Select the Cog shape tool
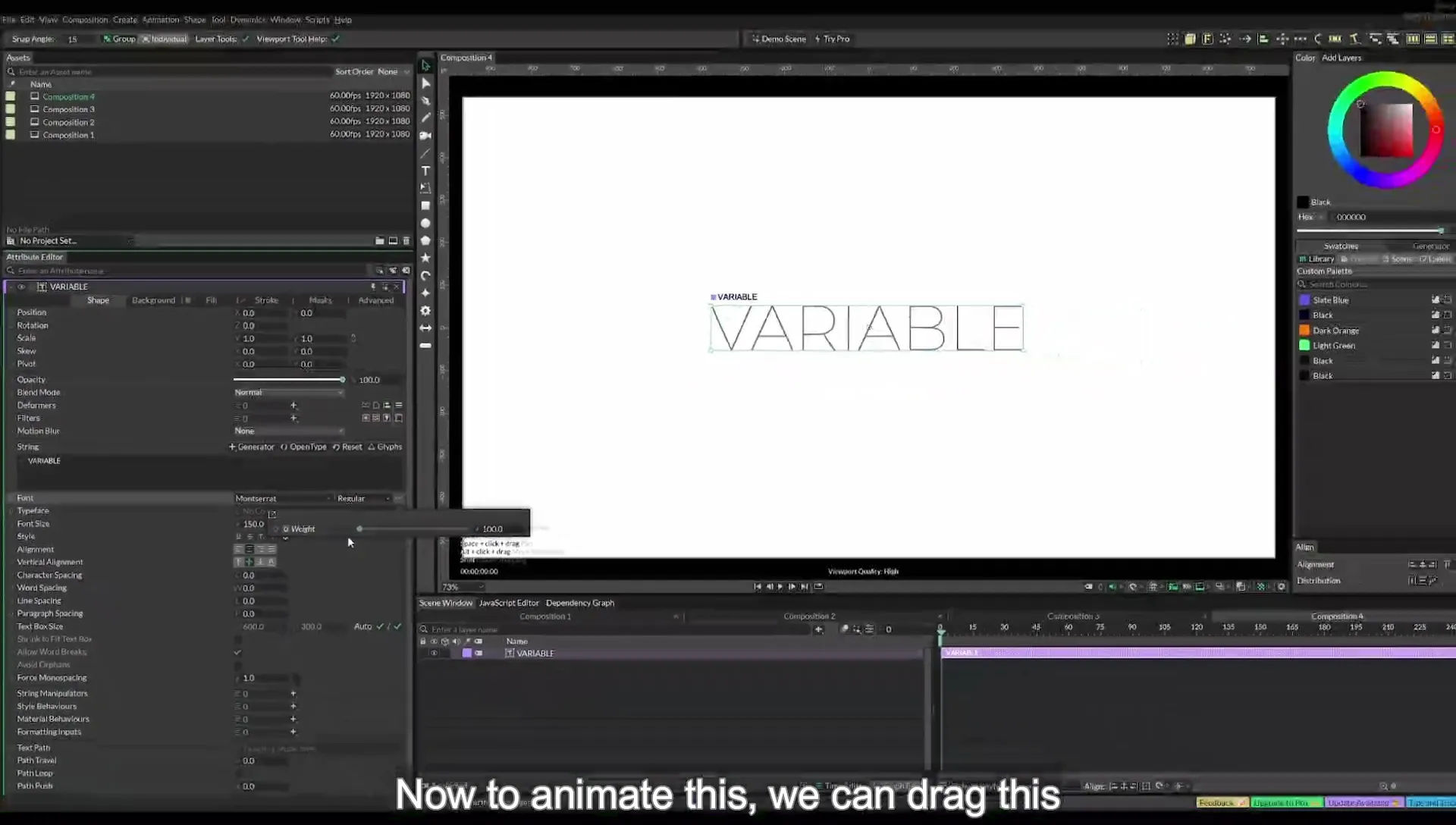This screenshot has width=1456, height=825. 425,310
